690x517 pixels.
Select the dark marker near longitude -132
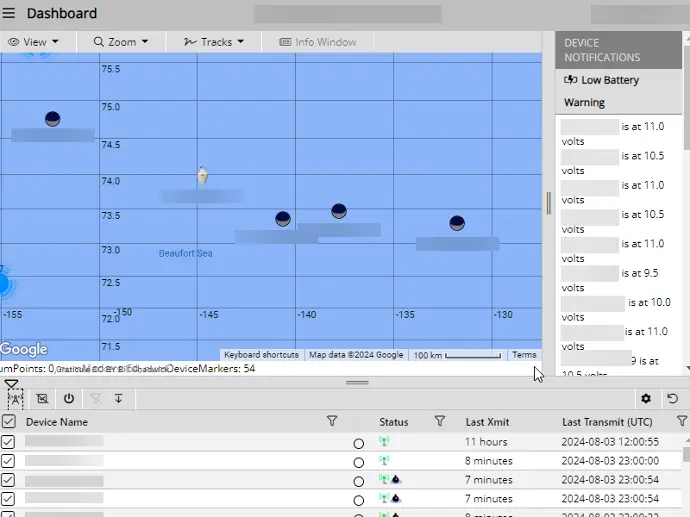[x=457, y=223]
